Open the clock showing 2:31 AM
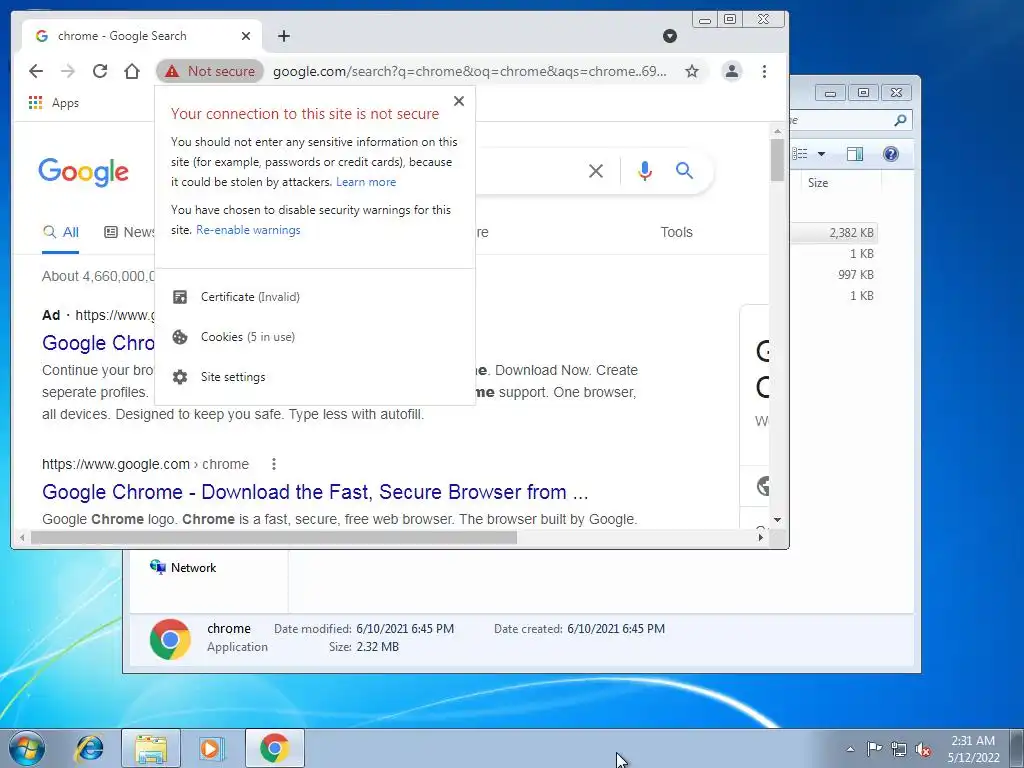Viewport: 1024px width, 768px height. click(973, 749)
